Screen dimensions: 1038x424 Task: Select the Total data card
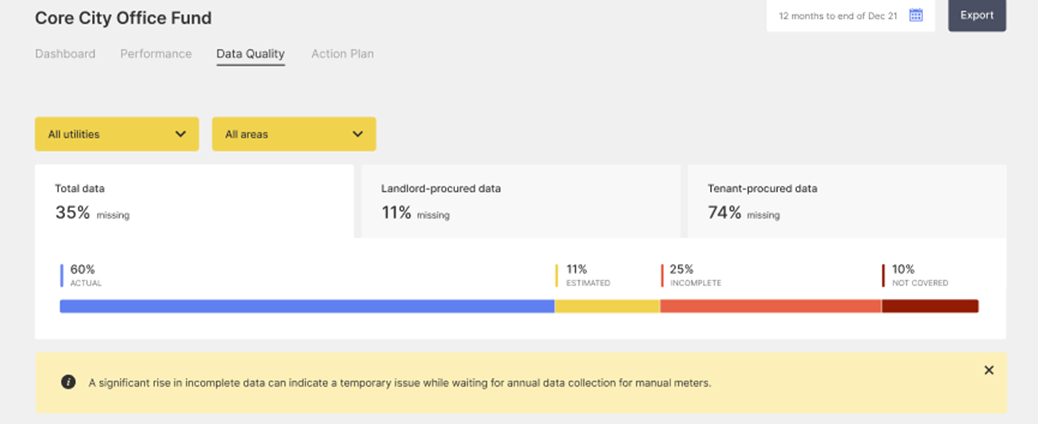click(194, 201)
